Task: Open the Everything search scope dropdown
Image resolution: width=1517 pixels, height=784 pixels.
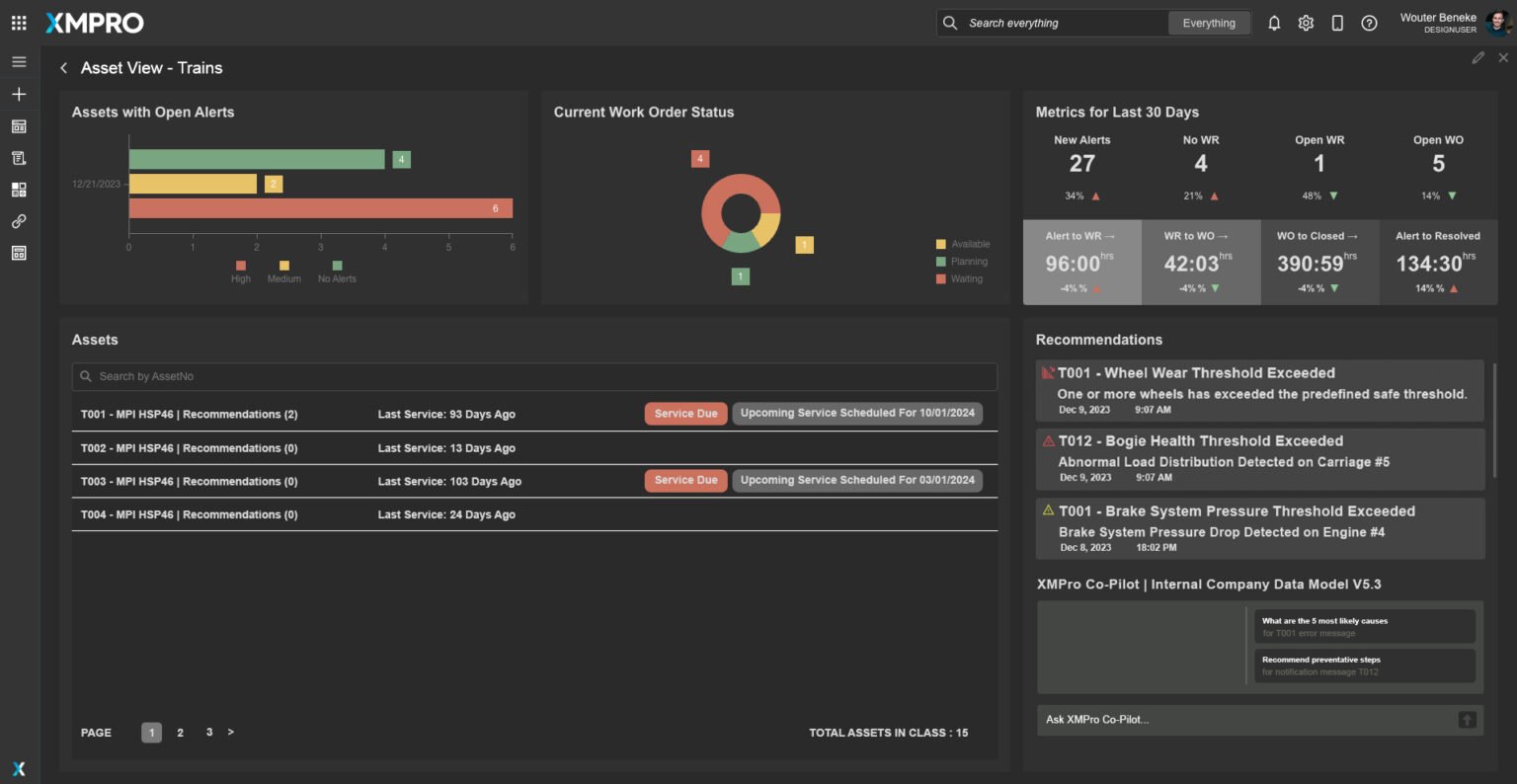Action: click(x=1209, y=23)
